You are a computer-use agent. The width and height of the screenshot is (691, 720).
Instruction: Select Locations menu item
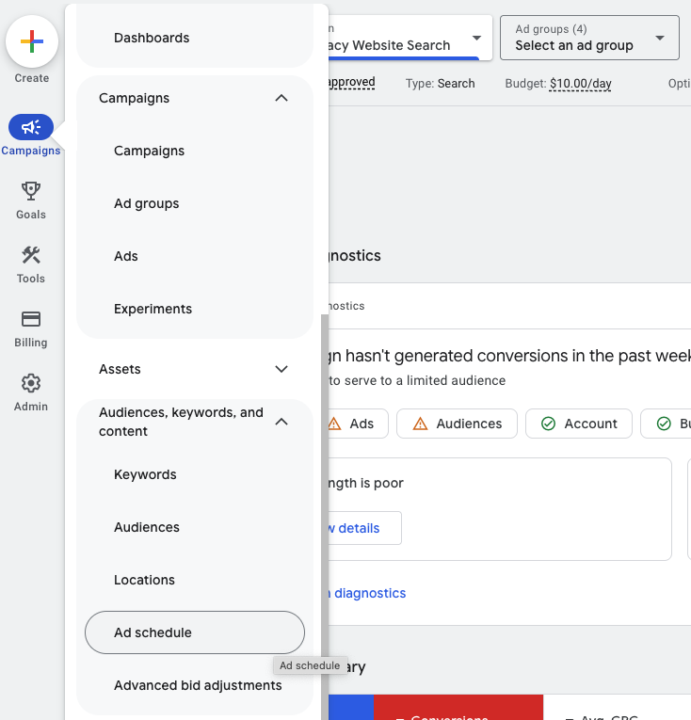point(144,580)
